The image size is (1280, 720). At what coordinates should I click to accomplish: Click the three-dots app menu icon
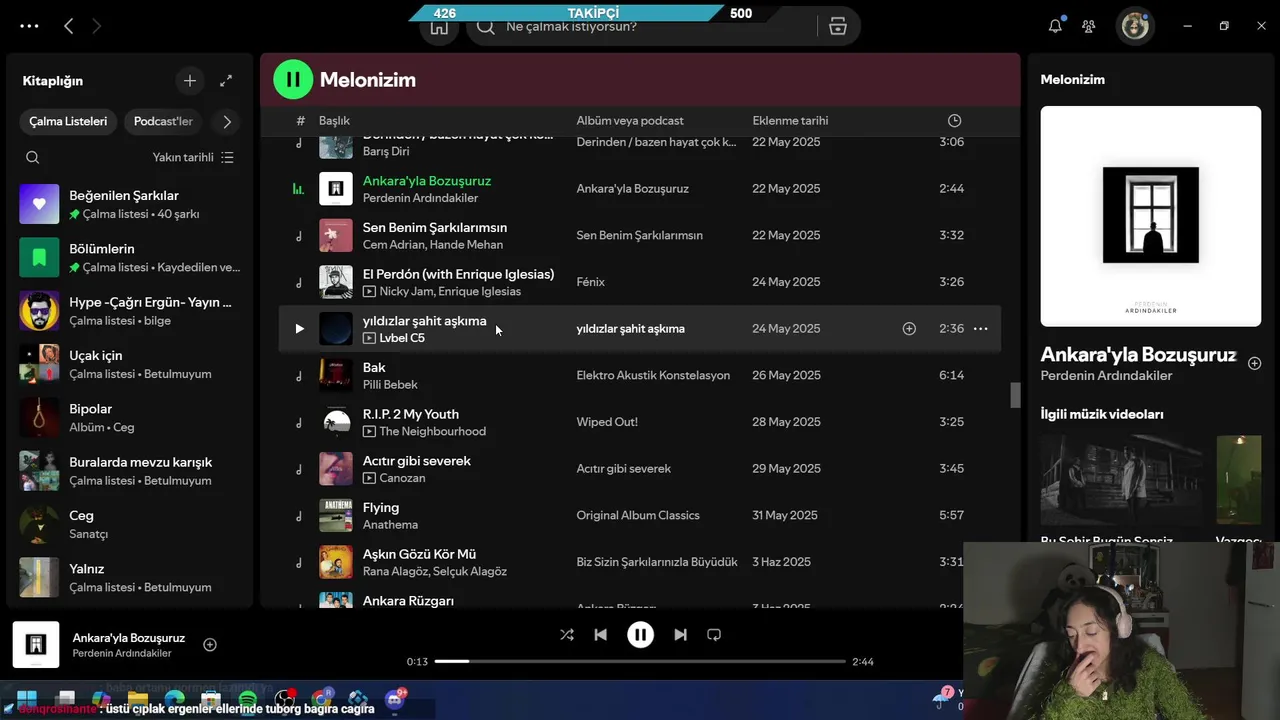coord(29,26)
